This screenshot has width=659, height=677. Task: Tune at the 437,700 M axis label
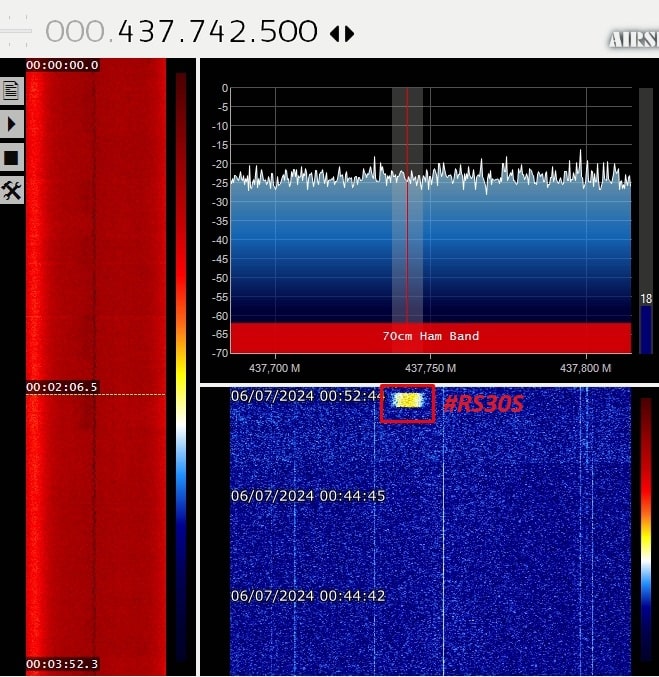[275, 368]
